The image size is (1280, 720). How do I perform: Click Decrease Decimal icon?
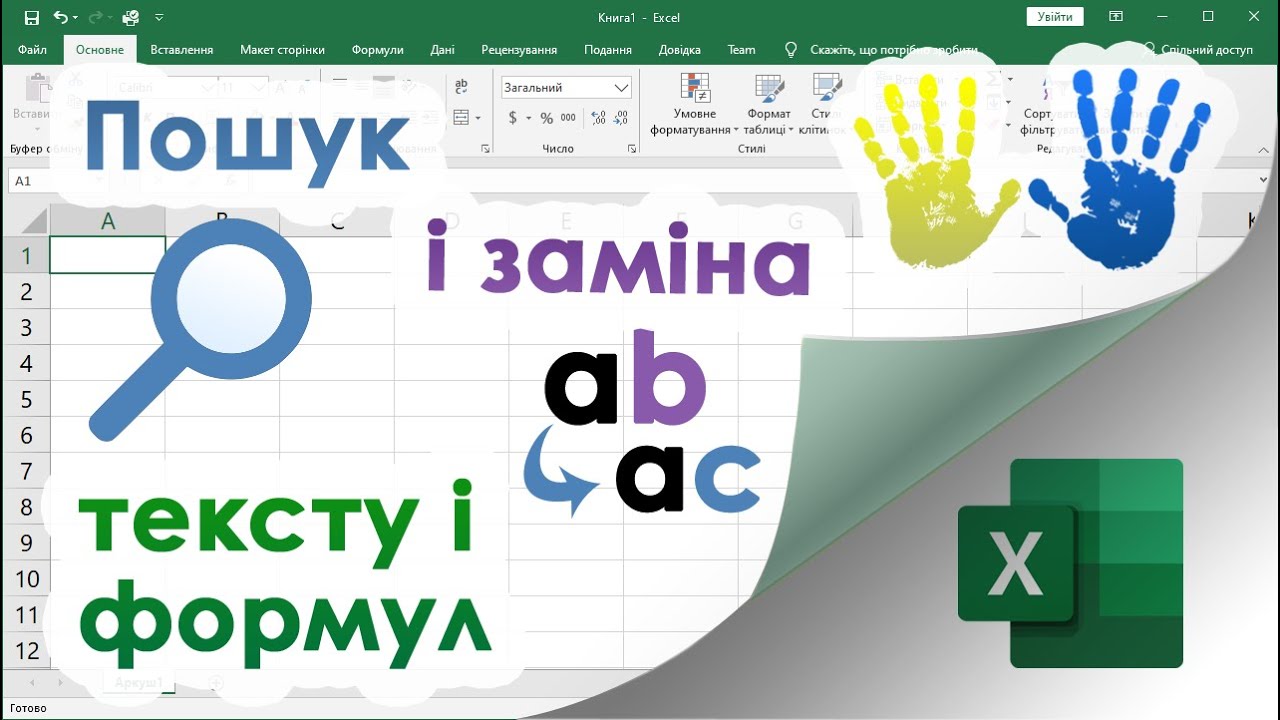click(622, 118)
